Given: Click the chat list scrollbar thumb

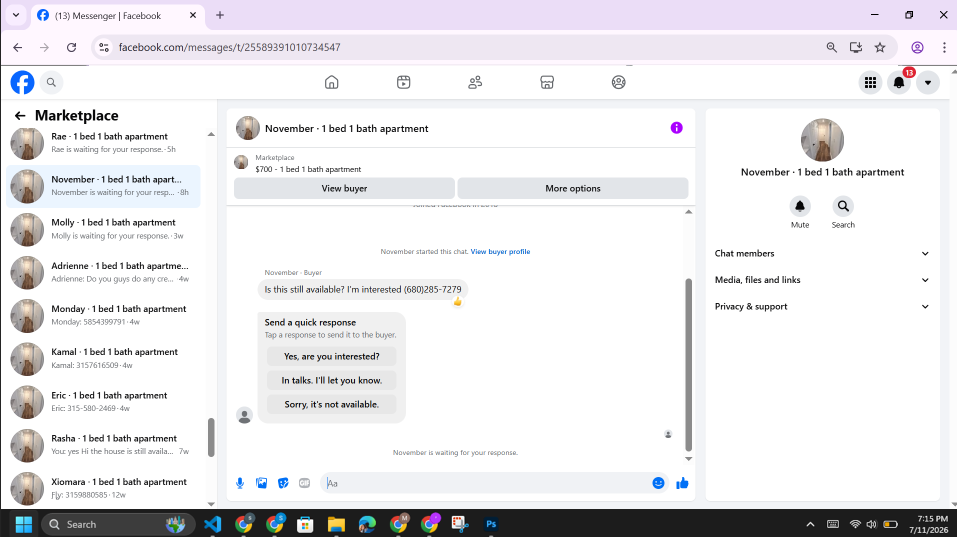Looking at the screenshot, I should [211, 438].
